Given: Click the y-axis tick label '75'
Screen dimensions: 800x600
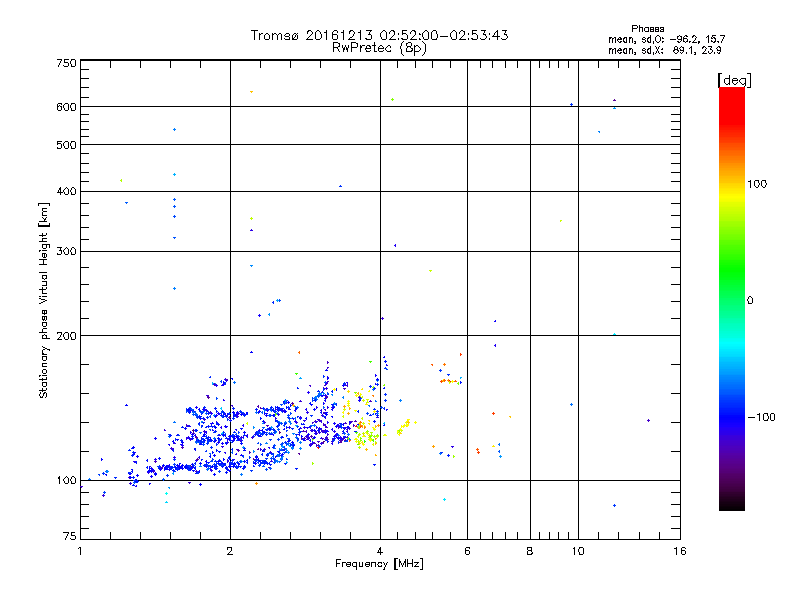Looking at the screenshot, I should pos(70,536).
